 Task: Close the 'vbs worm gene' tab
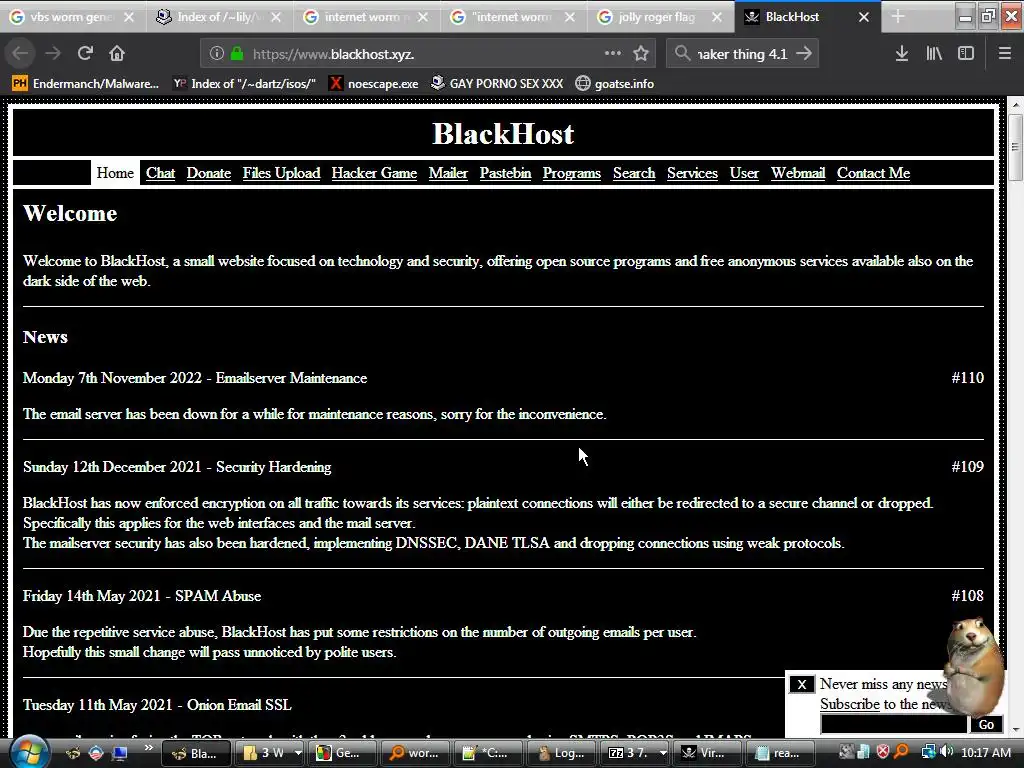point(129,17)
